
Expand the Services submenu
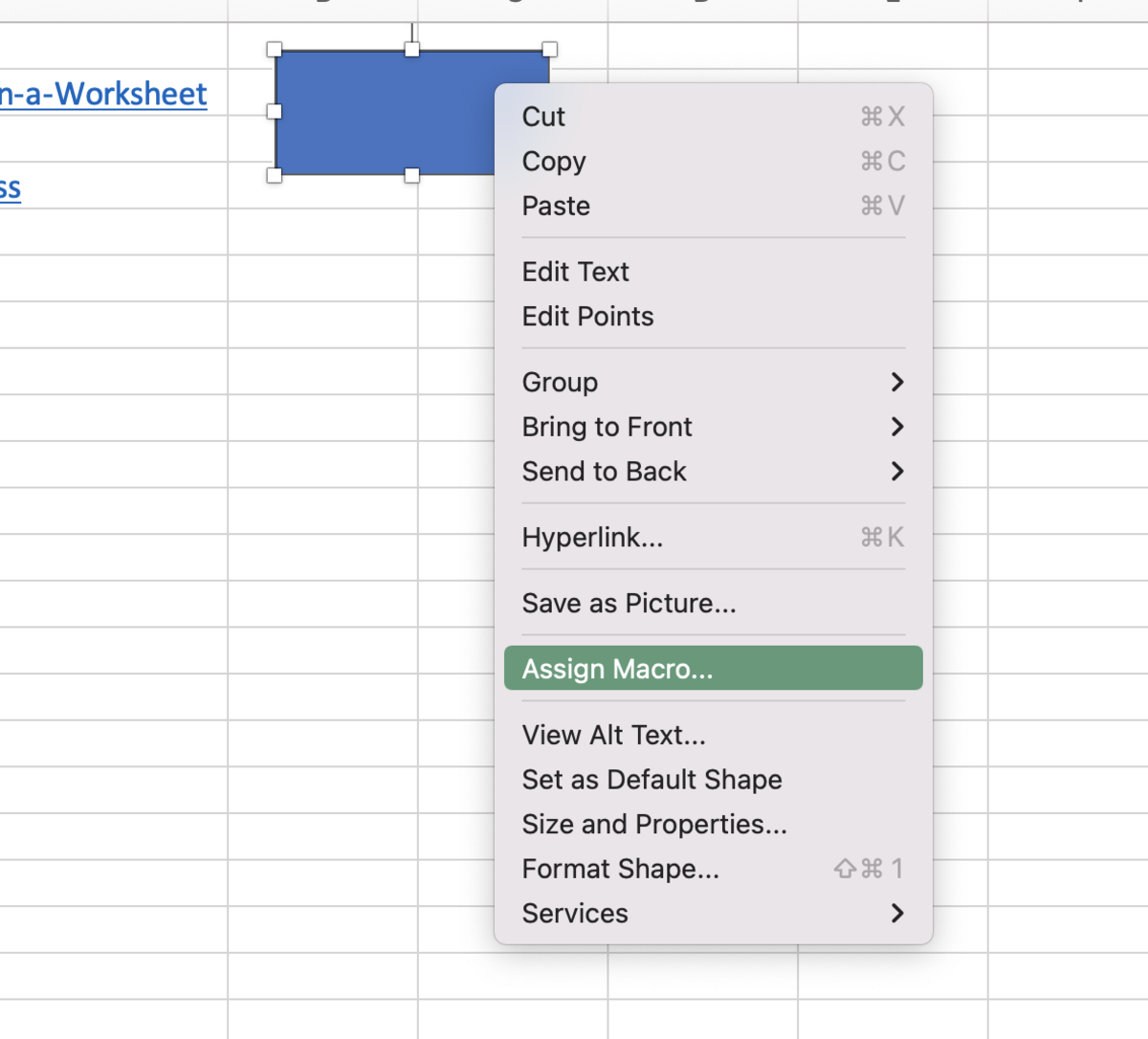point(713,914)
